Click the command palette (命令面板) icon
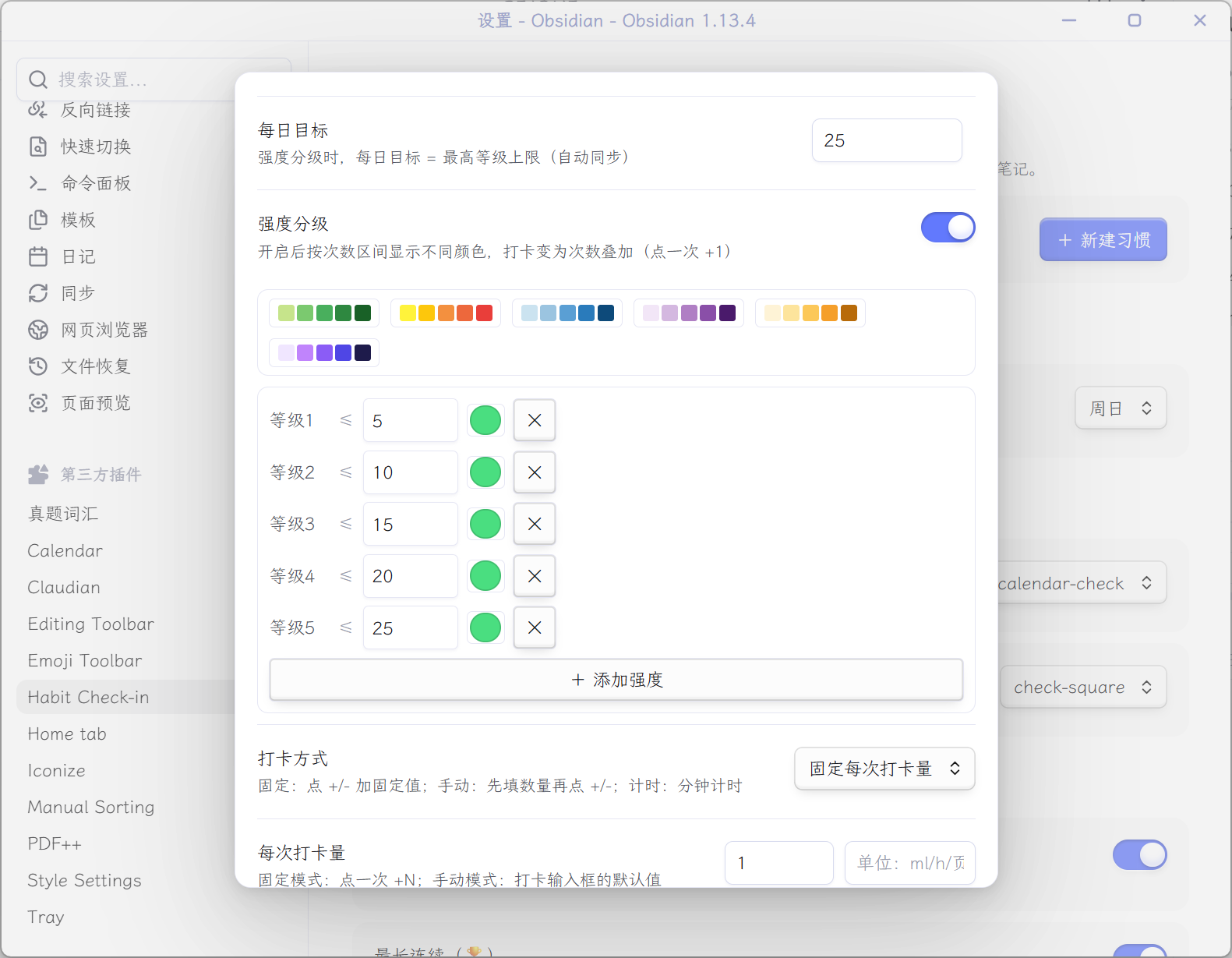1232x958 pixels. click(38, 183)
